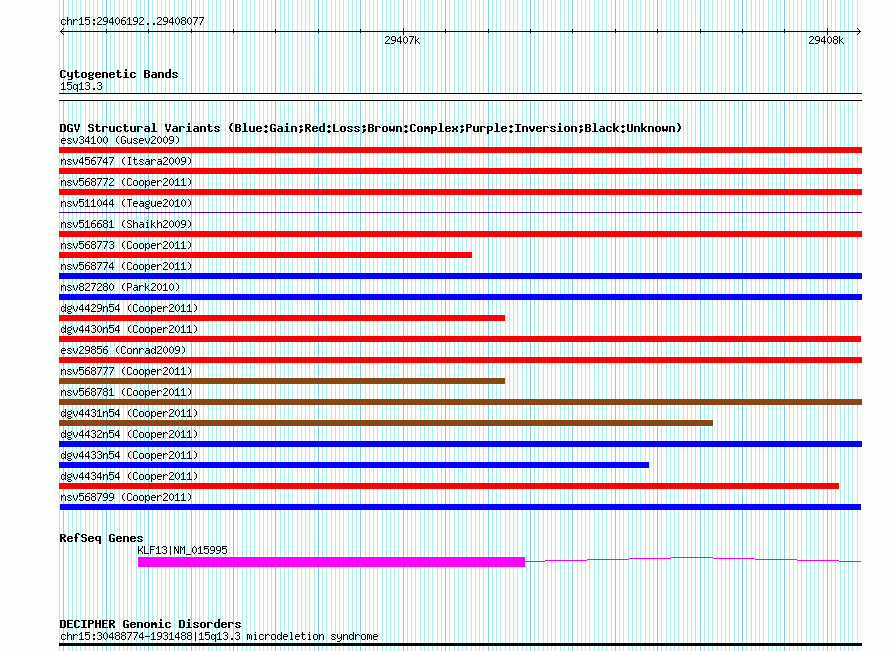Viewport: 890px width, 651px height.
Task: Click the brown bar under nsv568781
Action: pyautogui.click(x=460, y=402)
